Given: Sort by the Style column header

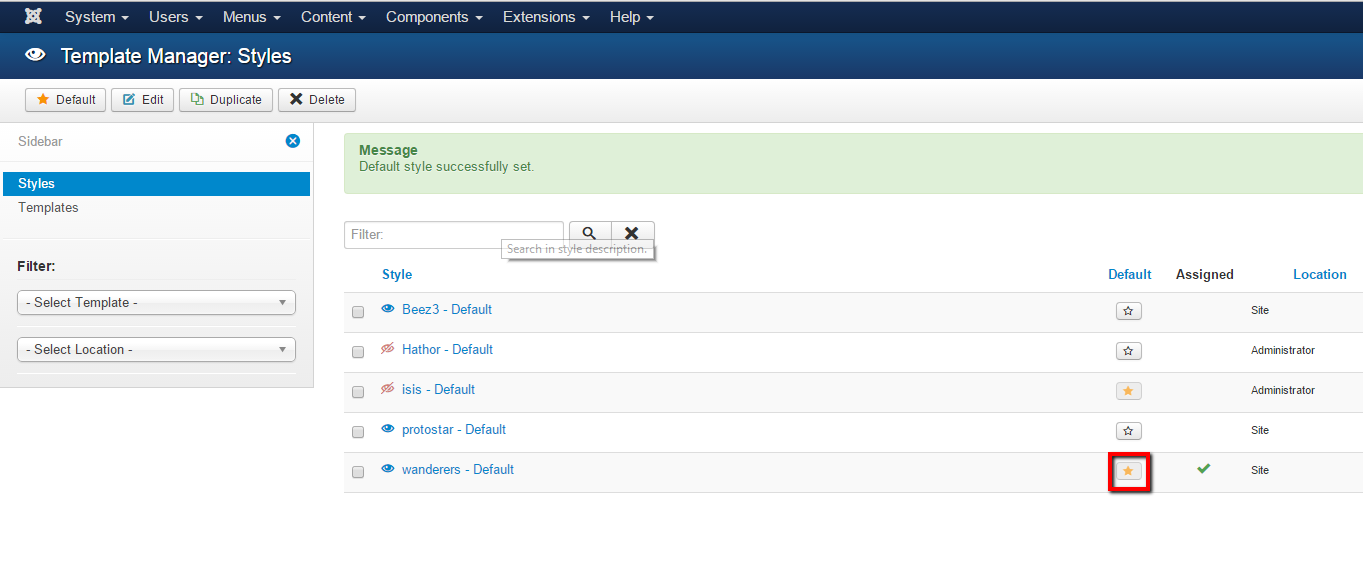Looking at the screenshot, I should pos(397,274).
